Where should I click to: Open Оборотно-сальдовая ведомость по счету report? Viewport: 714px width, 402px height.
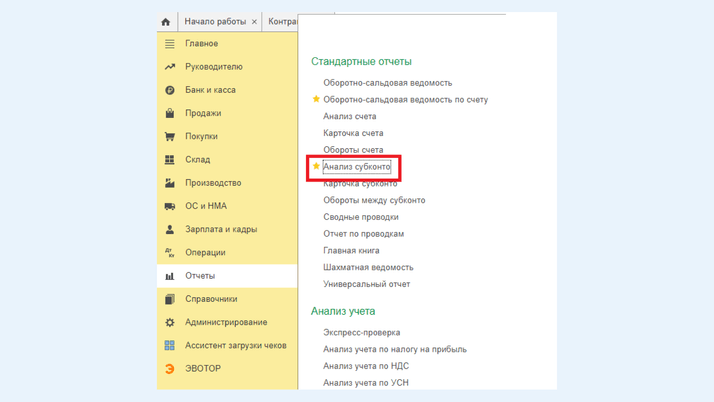[x=405, y=100]
